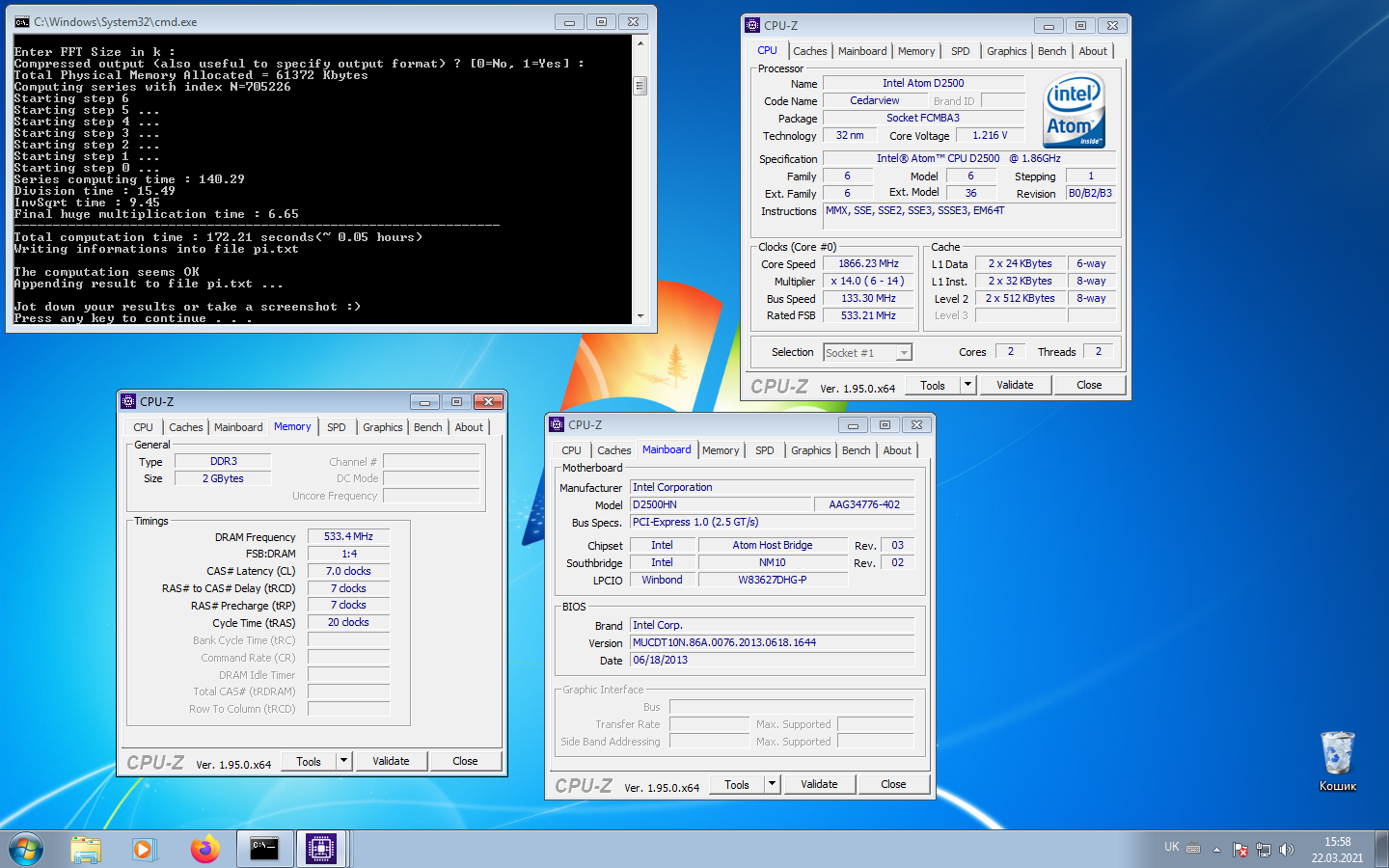Click the Mainboard window's CPU-Z title icon

coord(557,424)
